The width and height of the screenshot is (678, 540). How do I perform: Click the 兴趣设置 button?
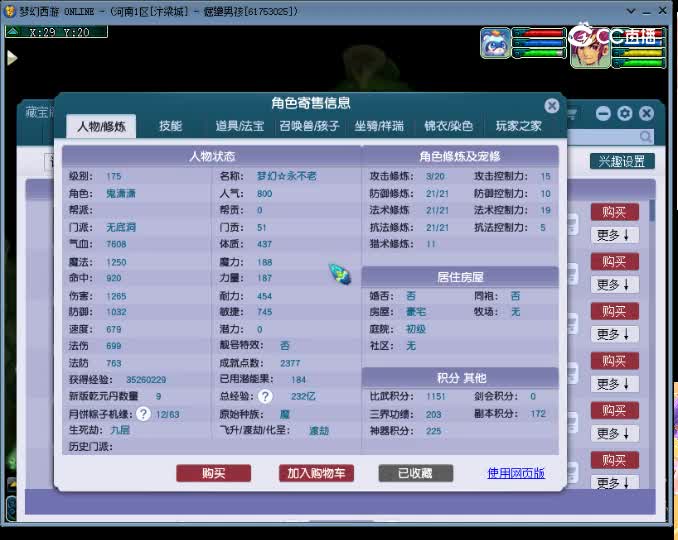tap(622, 161)
